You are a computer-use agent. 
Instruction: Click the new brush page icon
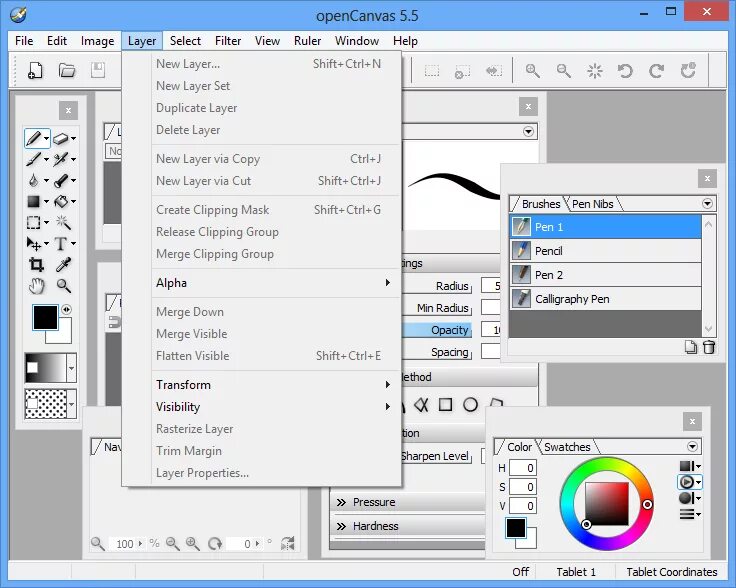690,347
